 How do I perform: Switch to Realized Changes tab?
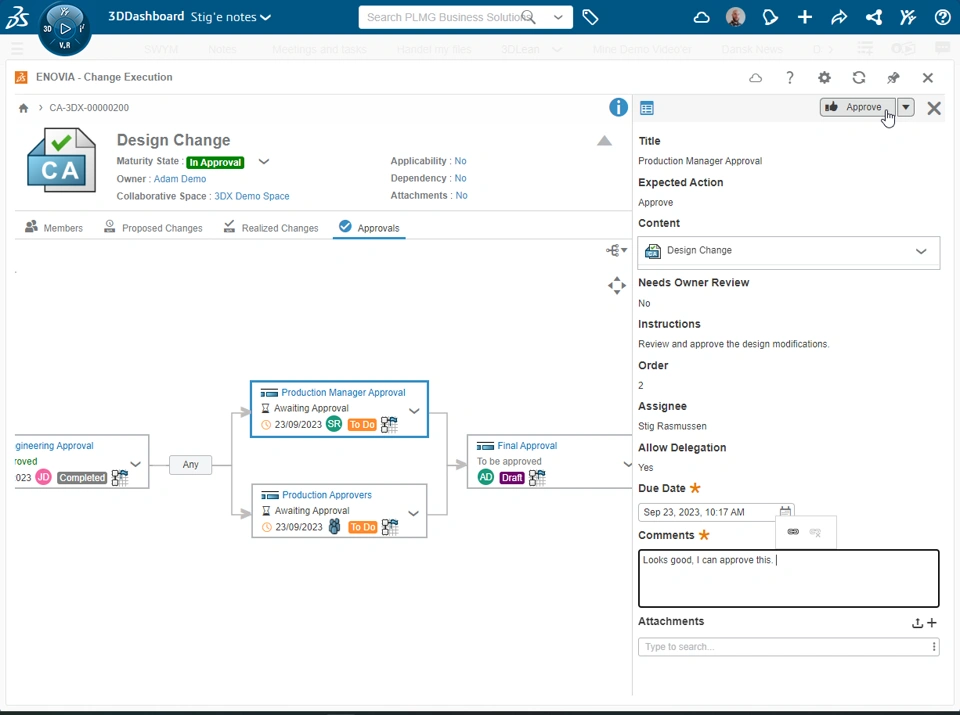tap(271, 227)
